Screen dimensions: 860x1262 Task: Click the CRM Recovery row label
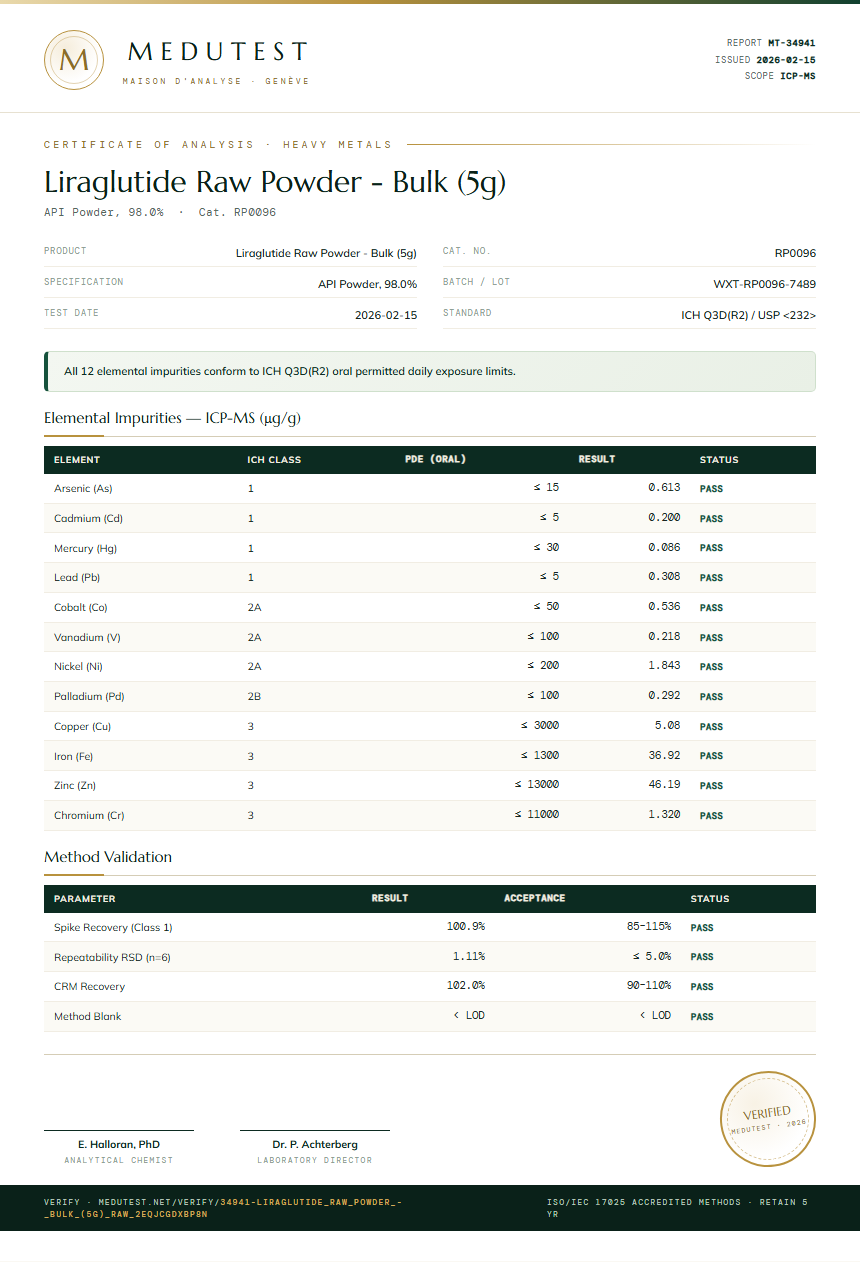coord(89,987)
